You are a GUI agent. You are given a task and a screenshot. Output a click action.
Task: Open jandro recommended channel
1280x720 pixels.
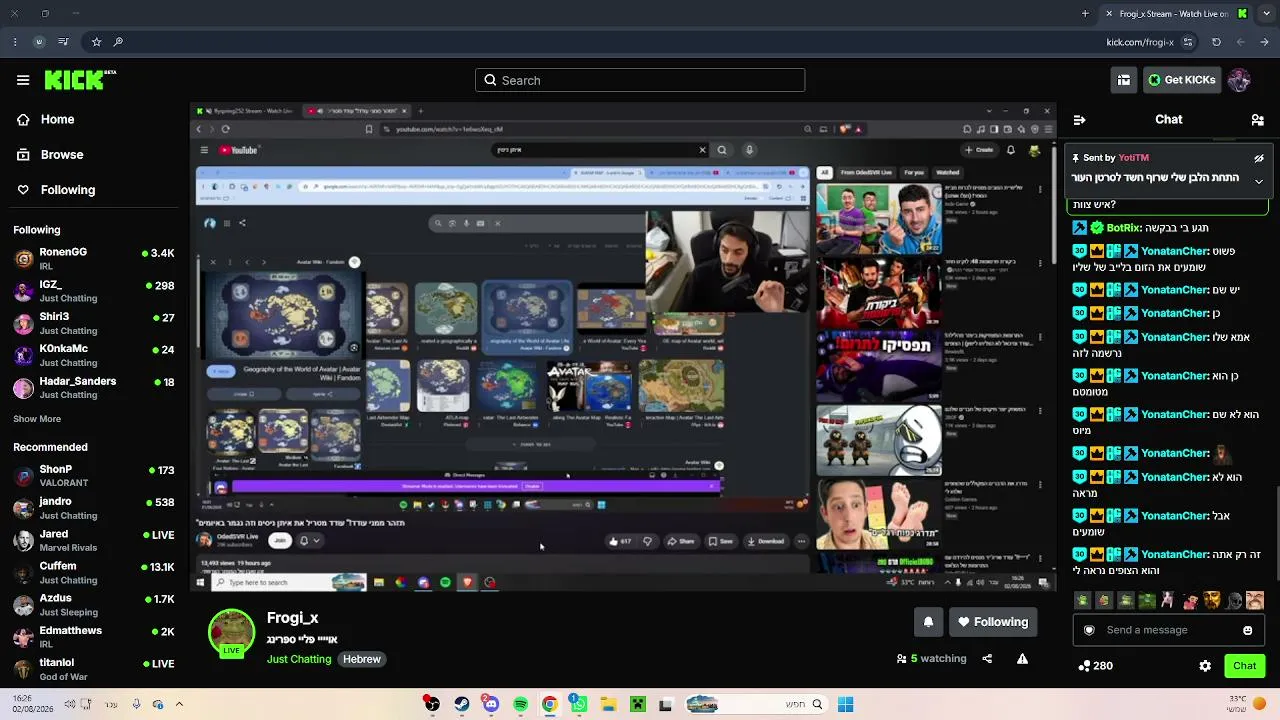click(95, 508)
